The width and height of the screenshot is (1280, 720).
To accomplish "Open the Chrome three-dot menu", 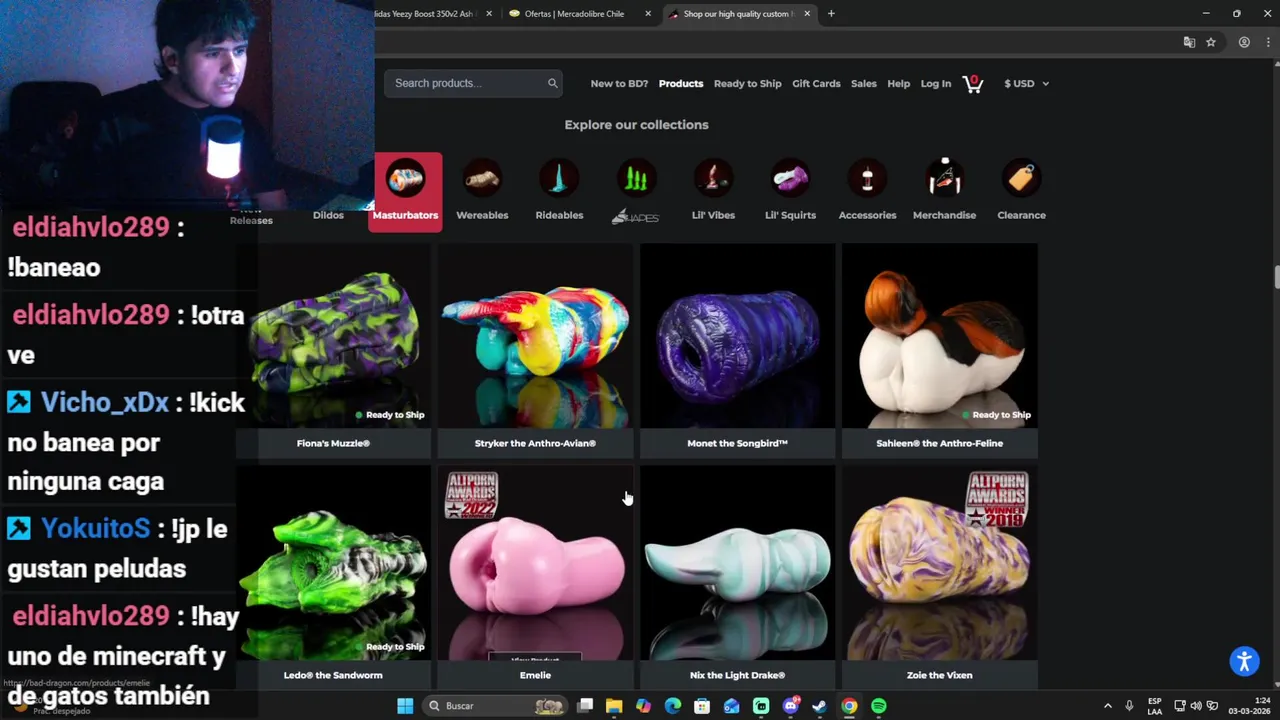I will pyautogui.click(x=1266, y=42).
